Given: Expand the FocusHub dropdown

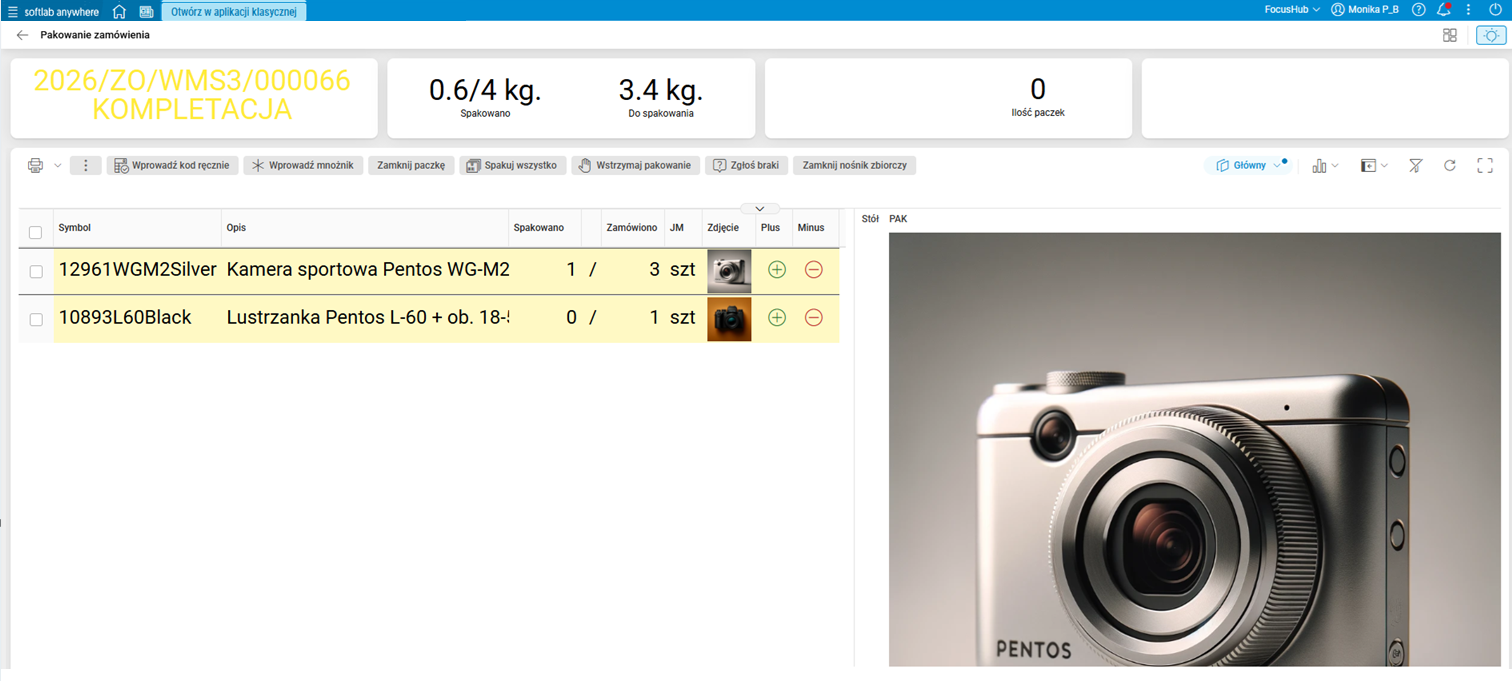Looking at the screenshot, I should click(x=1292, y=10).
